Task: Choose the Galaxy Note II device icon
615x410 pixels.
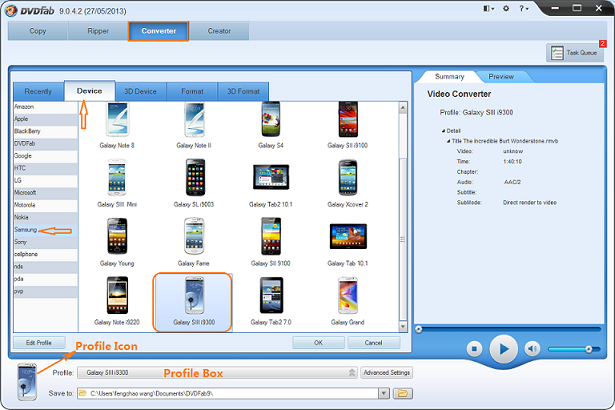Action: tap(194, 120)
